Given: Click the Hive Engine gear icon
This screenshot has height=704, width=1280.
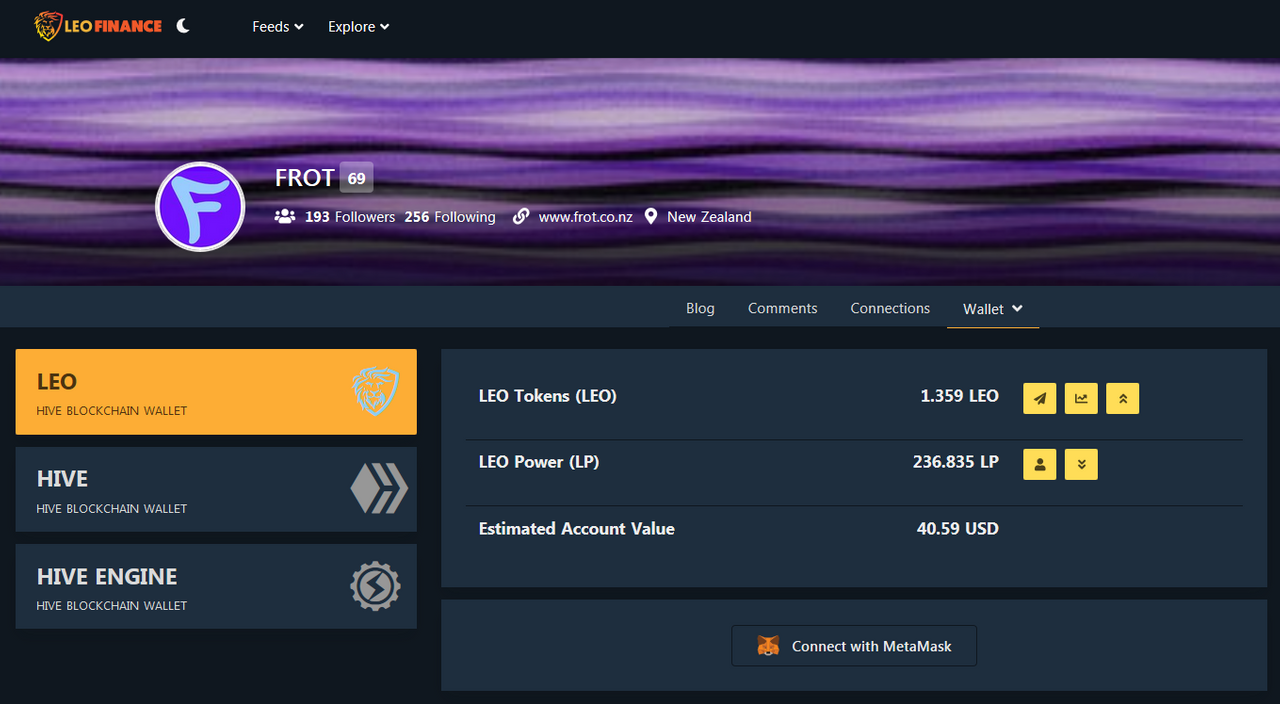Looking at the screenshot, I should click(x=375, y=586).
